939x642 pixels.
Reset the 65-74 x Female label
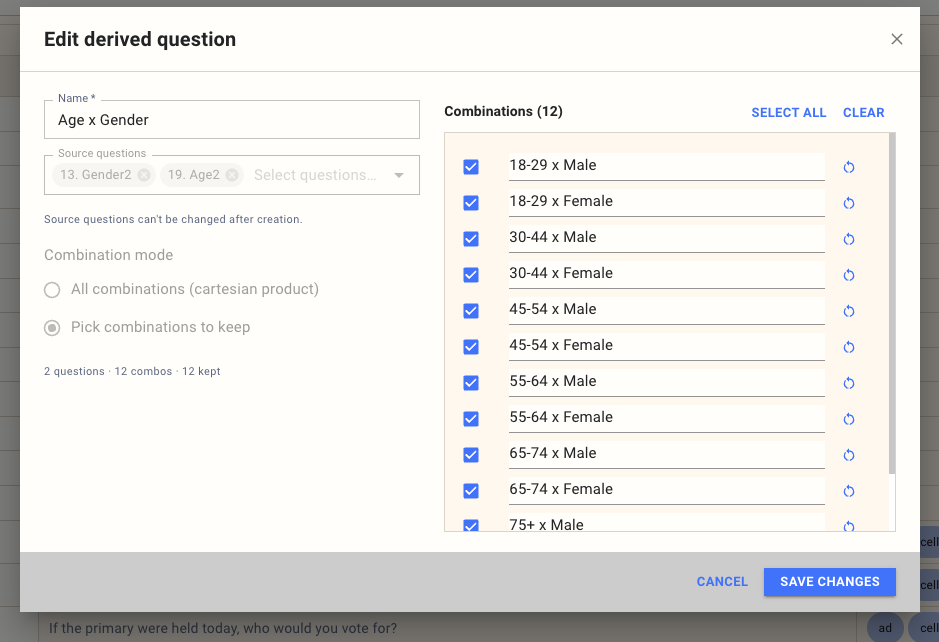[849, 491]
